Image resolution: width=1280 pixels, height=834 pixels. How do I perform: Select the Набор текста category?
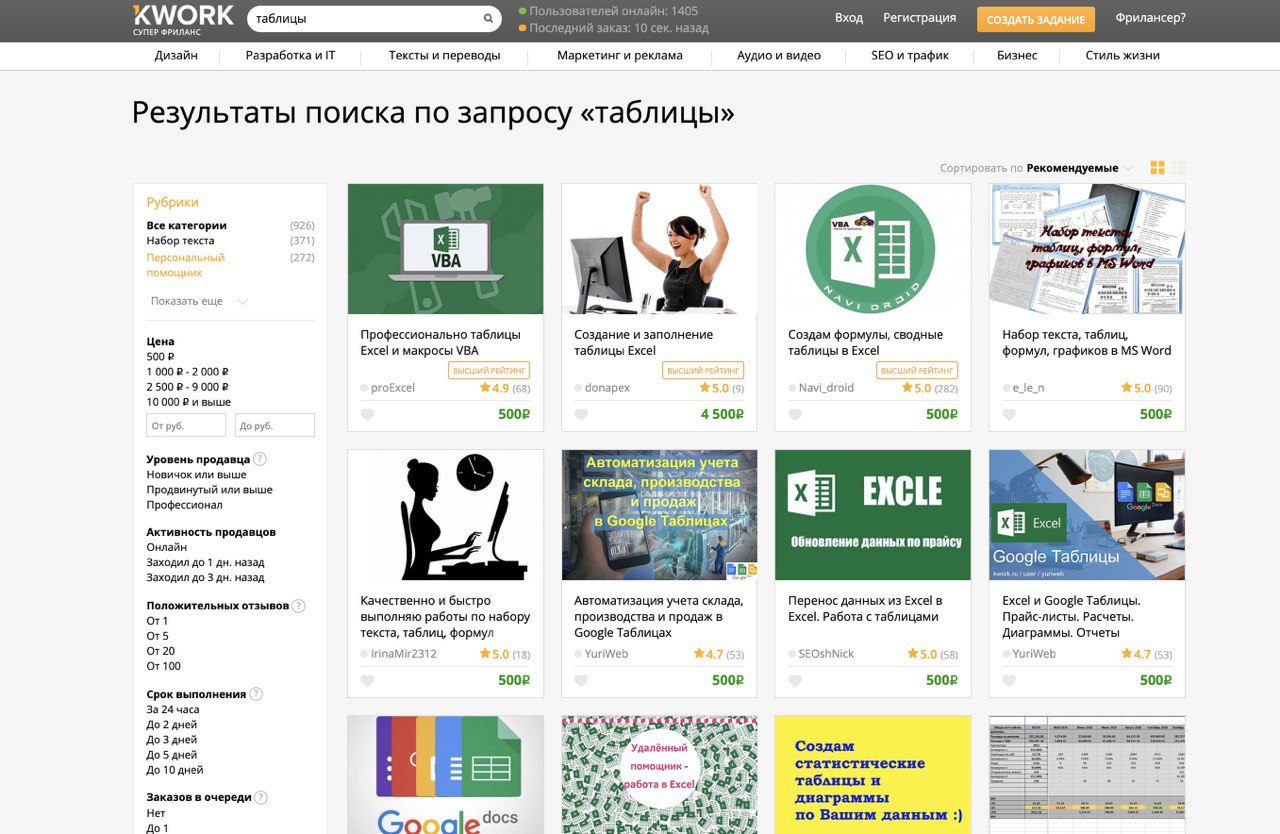180,241
